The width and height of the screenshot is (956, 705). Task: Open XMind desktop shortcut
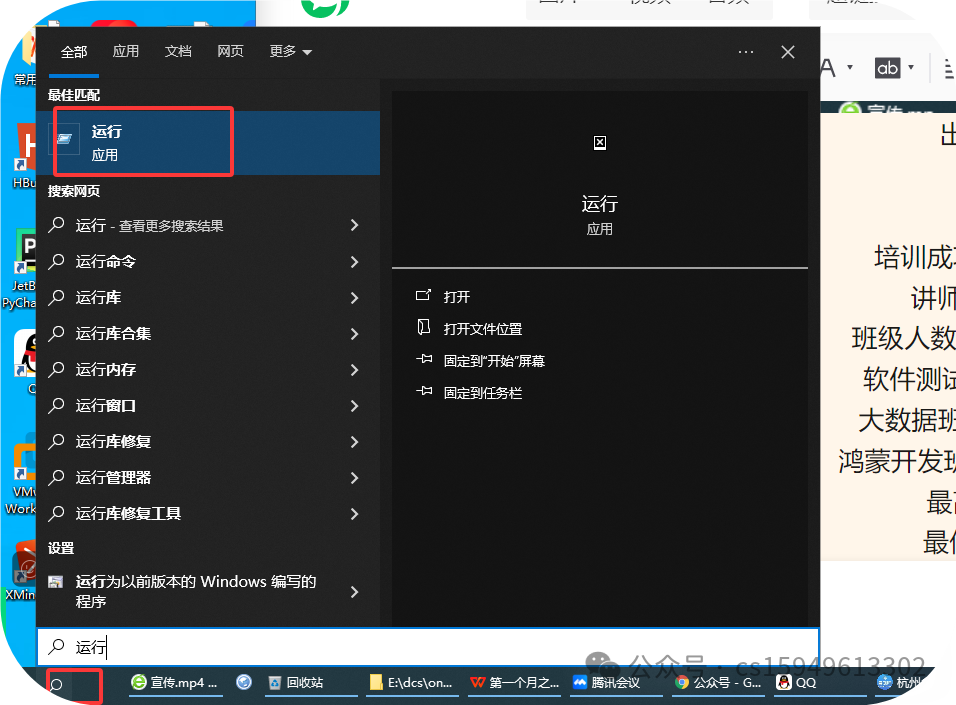[x=21, y=570]
